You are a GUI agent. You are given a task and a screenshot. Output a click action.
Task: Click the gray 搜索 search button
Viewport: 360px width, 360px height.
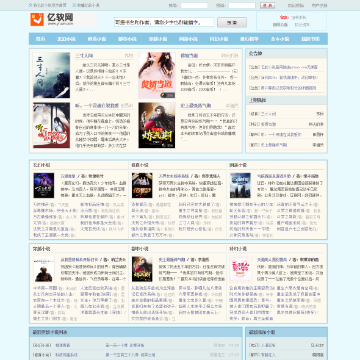coord(232,23)
